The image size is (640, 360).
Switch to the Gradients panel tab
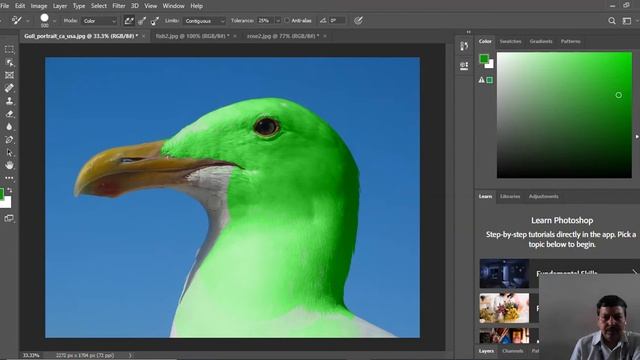click(541, 41)
